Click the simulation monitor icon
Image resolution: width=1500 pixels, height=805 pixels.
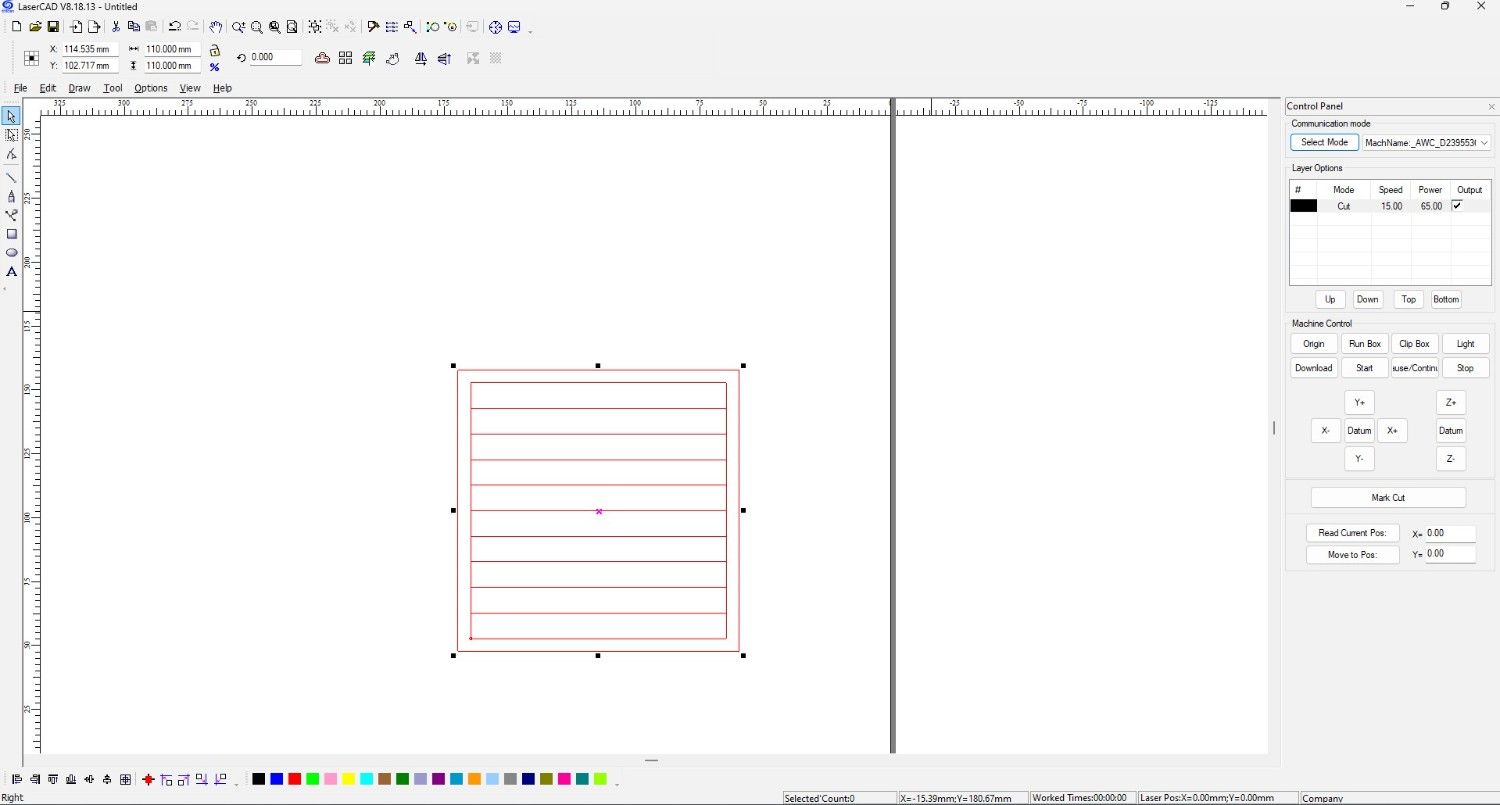[514, 27]
